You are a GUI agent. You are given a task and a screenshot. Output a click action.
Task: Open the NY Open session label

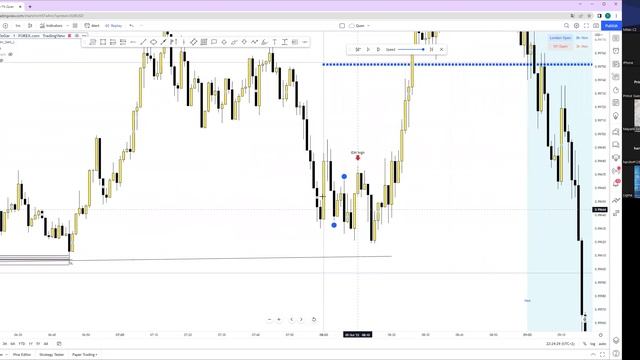pyautogui.click(x=560, y=47)
